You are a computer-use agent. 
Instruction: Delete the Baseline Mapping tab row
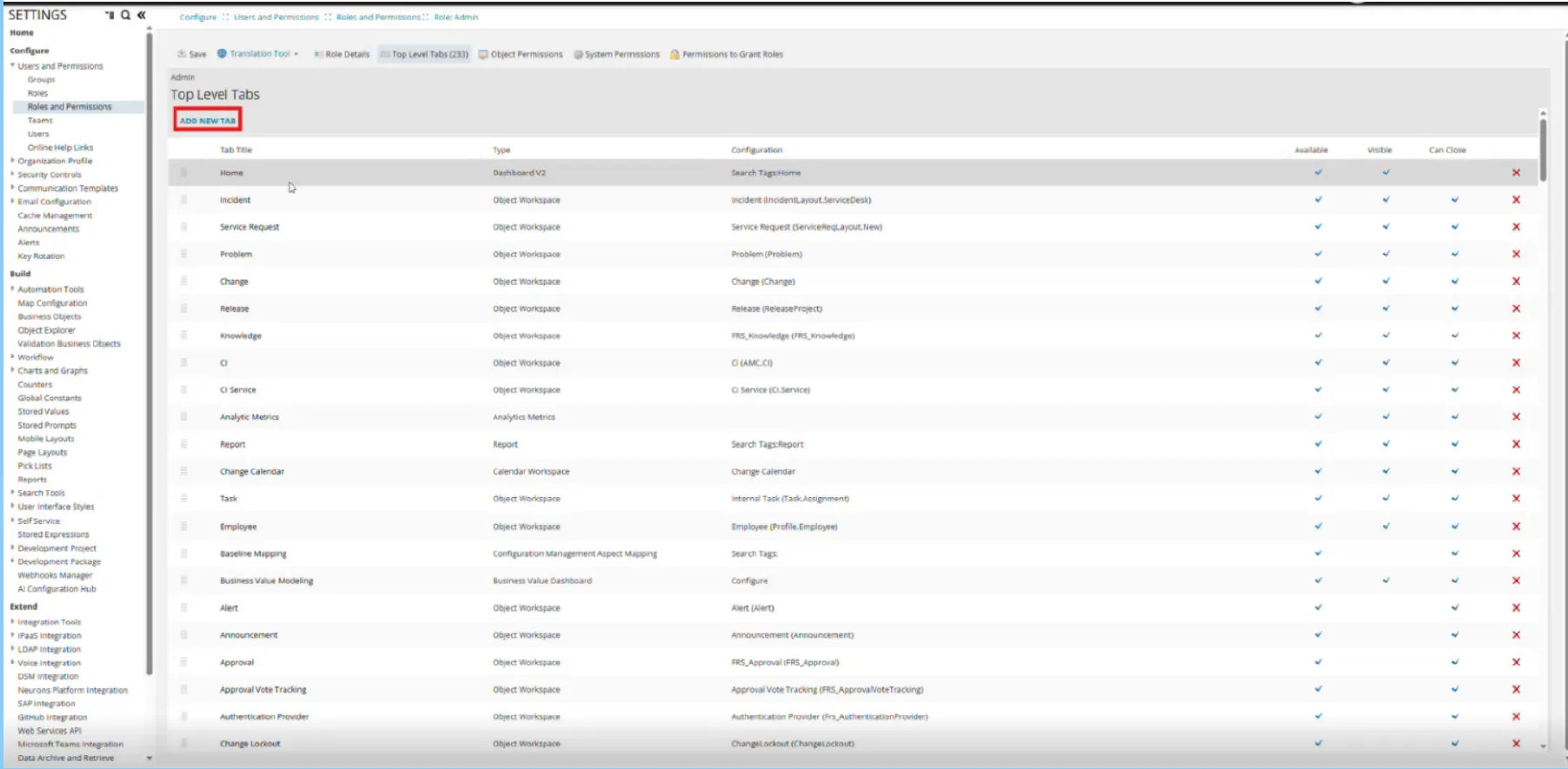1516,554
